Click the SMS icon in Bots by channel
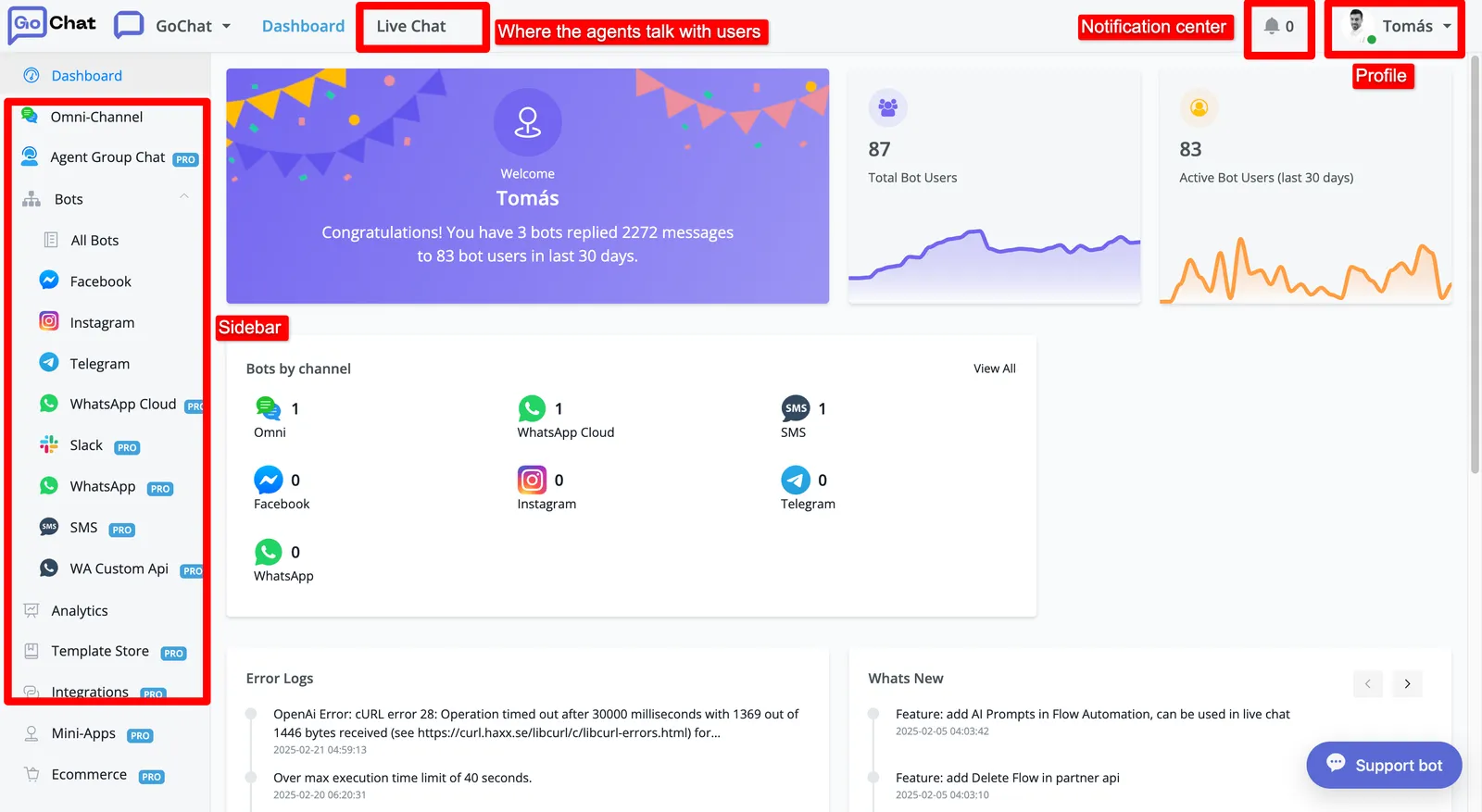Viewport: 1482px width, 812px height. [796, 408]
